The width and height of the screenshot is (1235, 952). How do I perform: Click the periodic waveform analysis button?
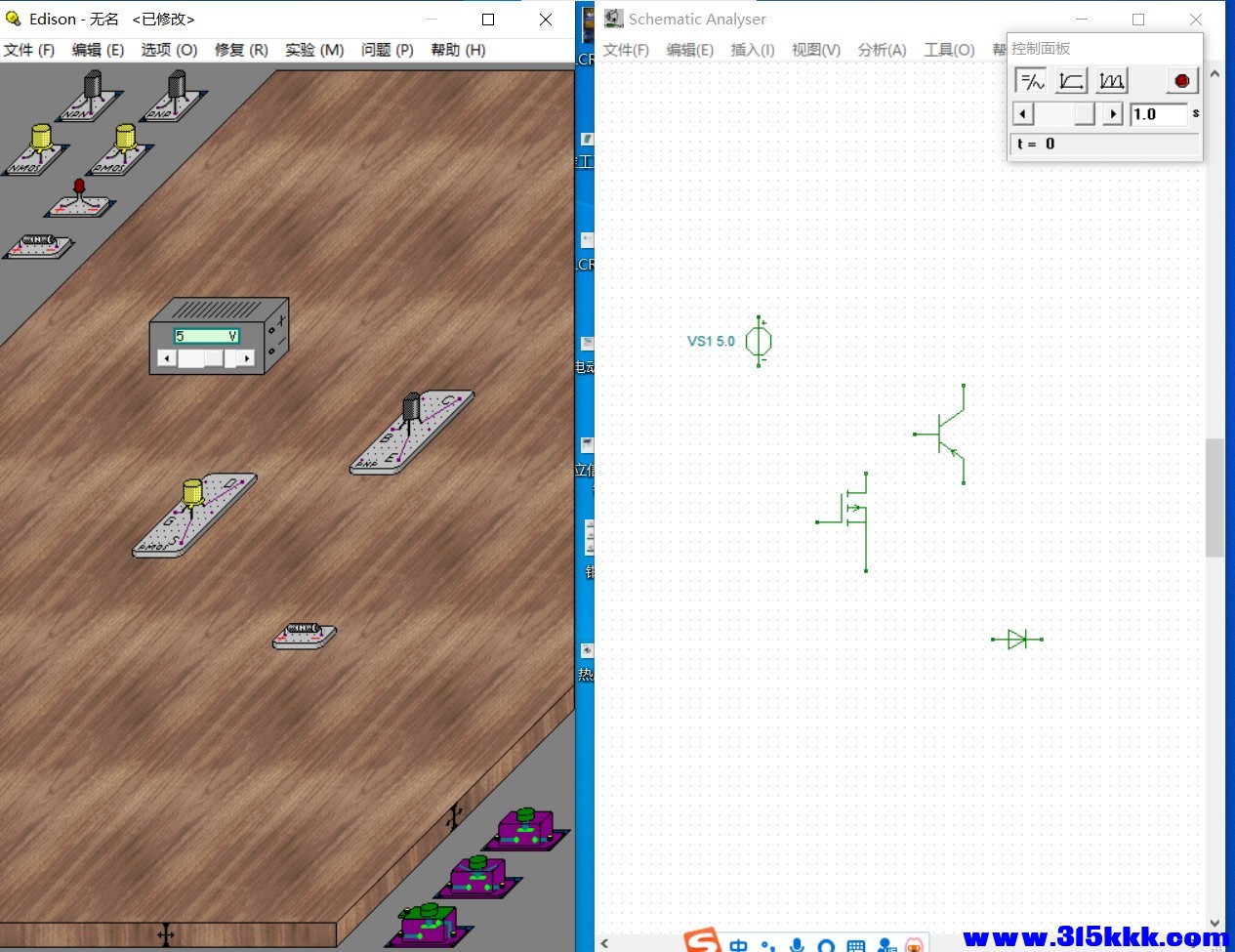tap(1111, 81)
